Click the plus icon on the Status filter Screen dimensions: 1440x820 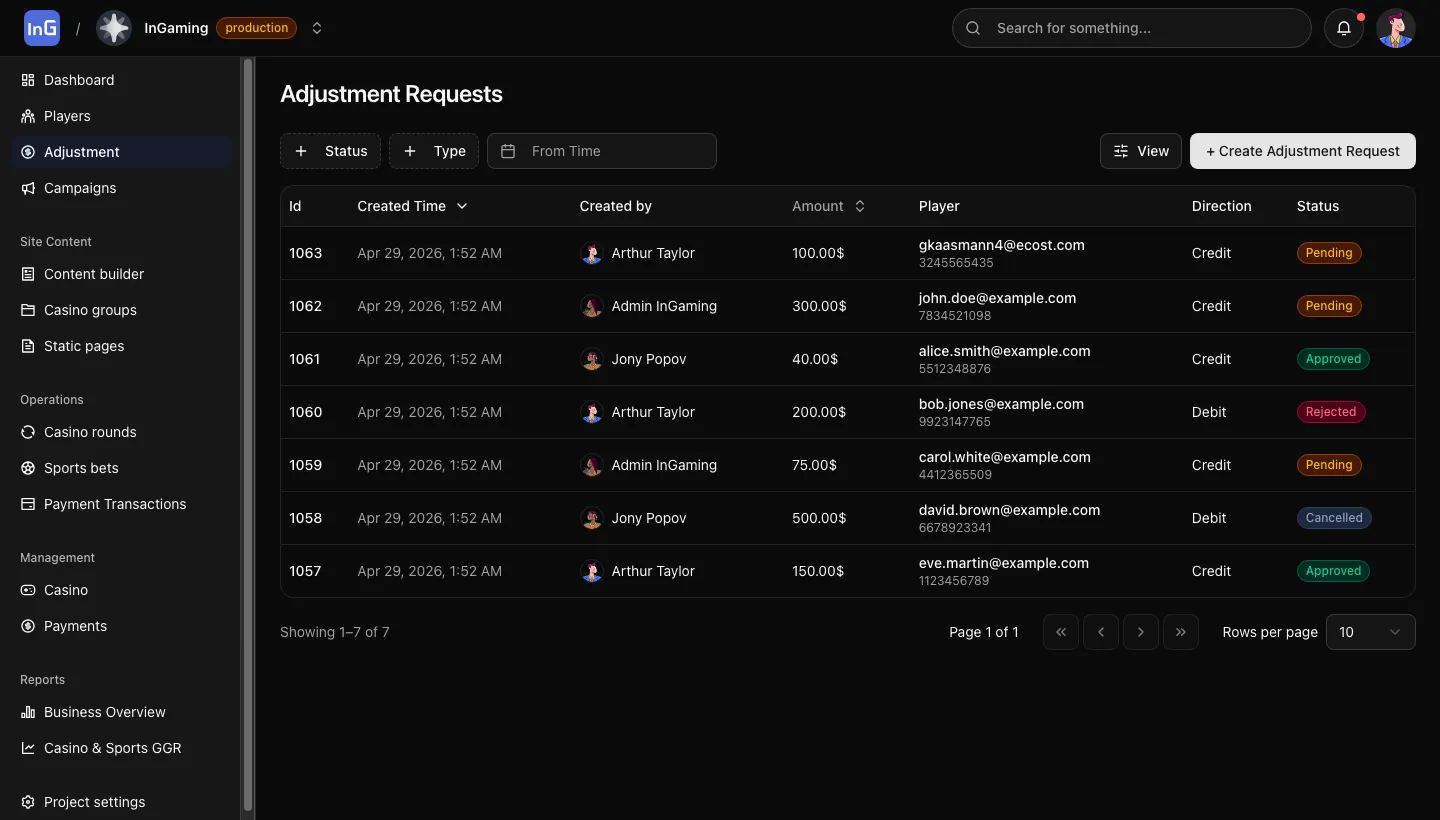(301, 150)
